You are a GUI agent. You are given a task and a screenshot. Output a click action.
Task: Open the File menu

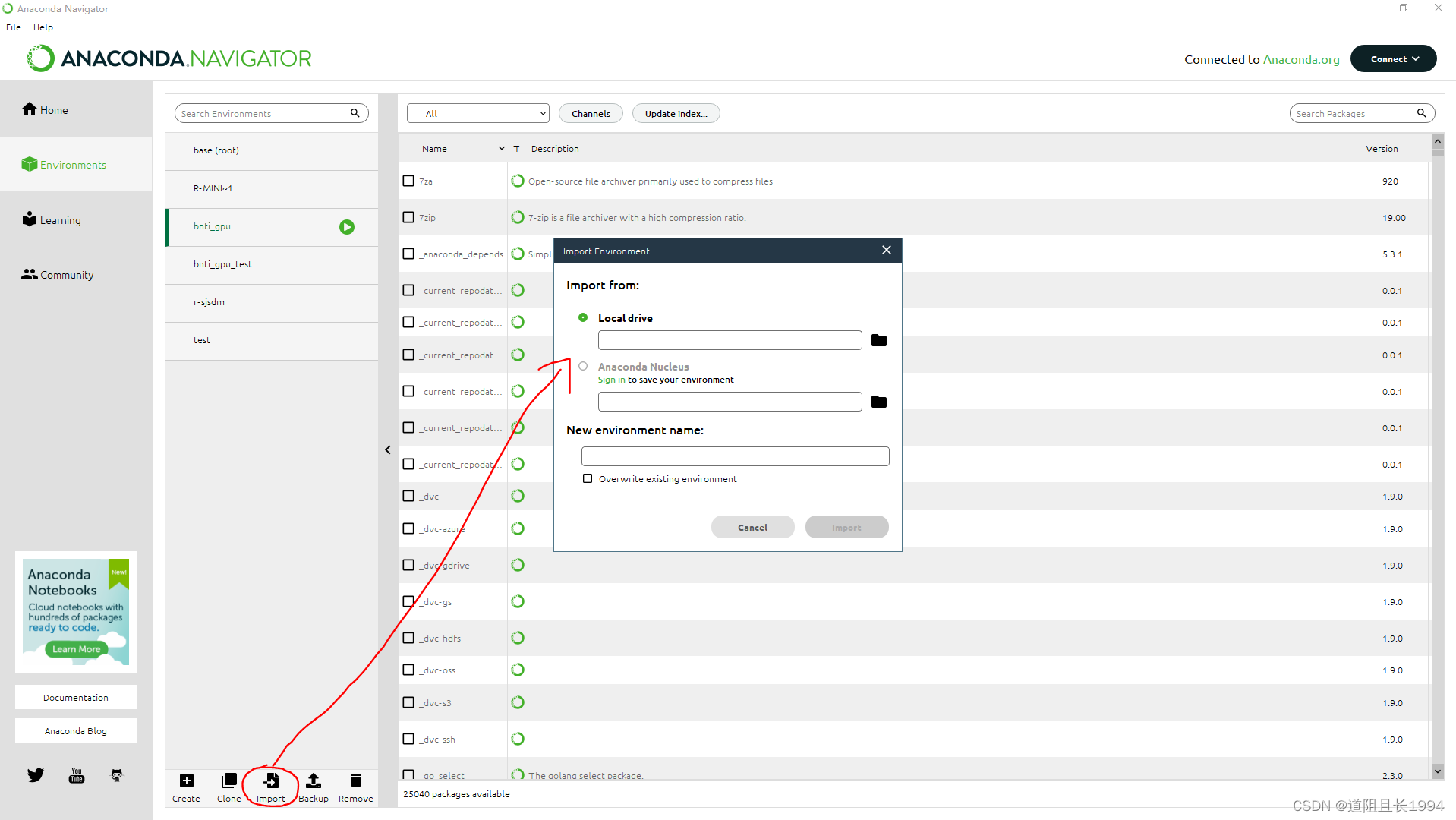(14, 27)
